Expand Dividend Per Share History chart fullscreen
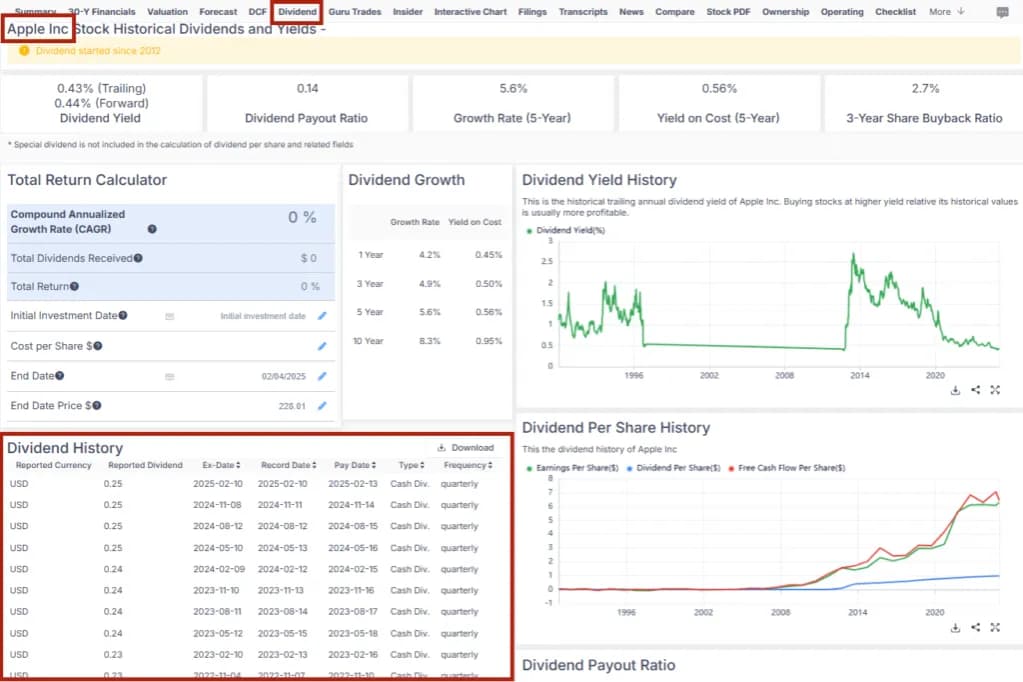Viewport: 1023px width, 682px height. click(995, 627)
